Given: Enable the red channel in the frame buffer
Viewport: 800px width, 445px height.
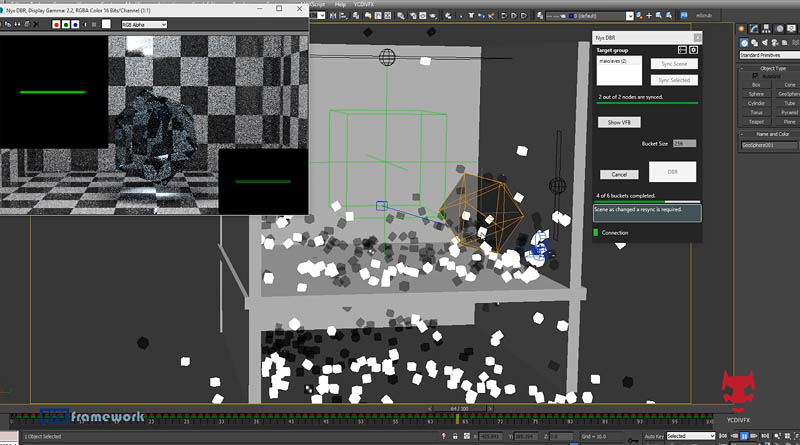Looking at the screenshot, I should pos(54,24).
